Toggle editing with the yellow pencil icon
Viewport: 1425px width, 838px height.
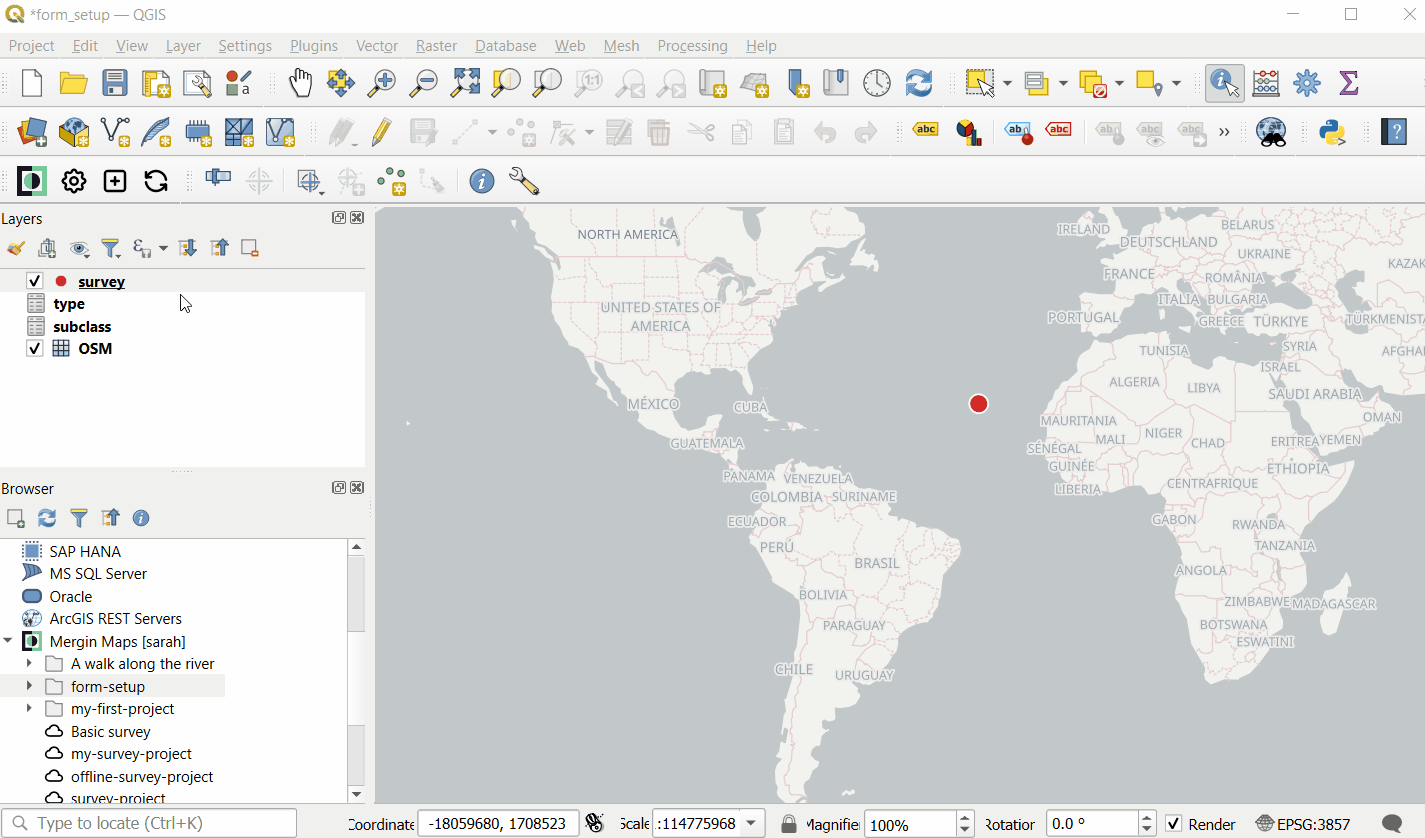(x=380, y=131)
